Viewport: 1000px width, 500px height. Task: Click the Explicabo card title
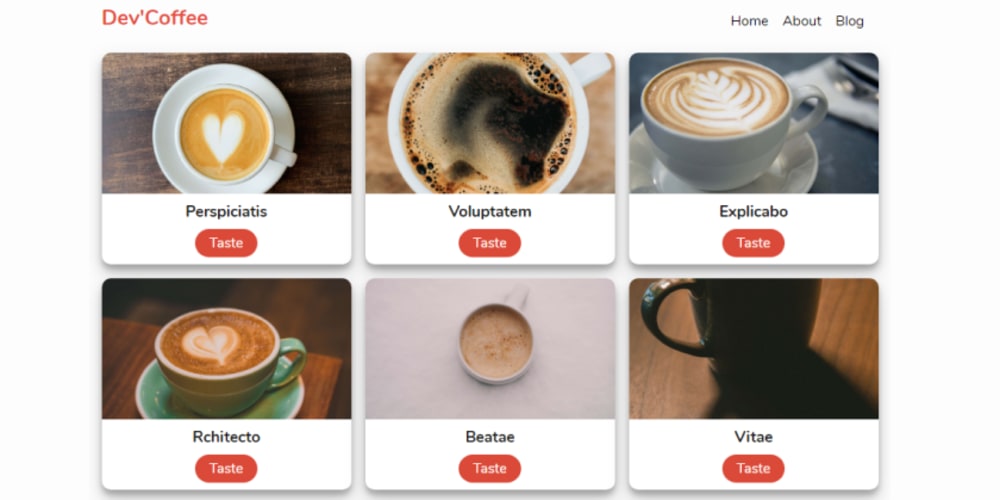(x=753, y=212)
